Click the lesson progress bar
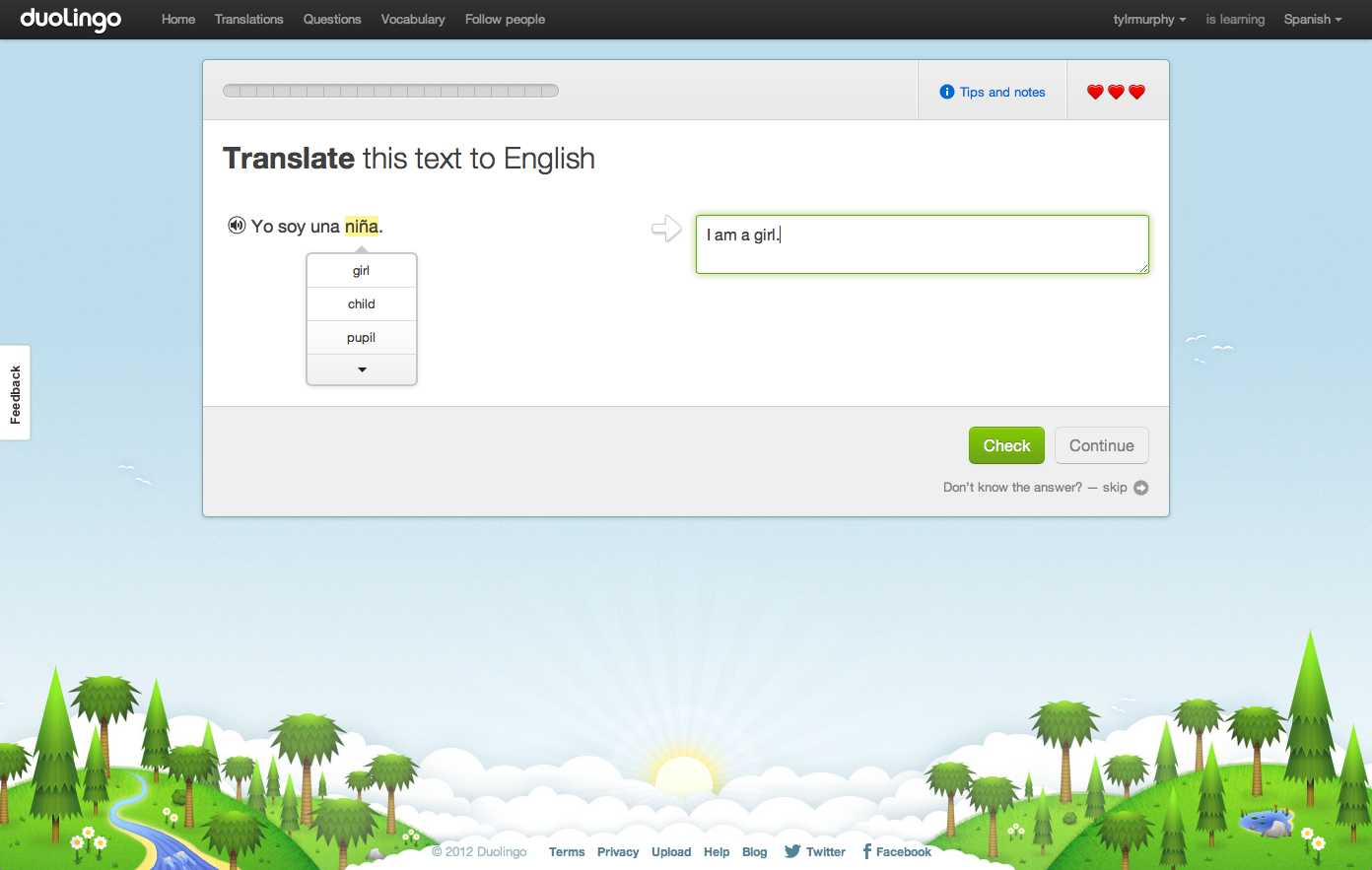Viewport: 1372px width, 870px height. pos(390,92)
